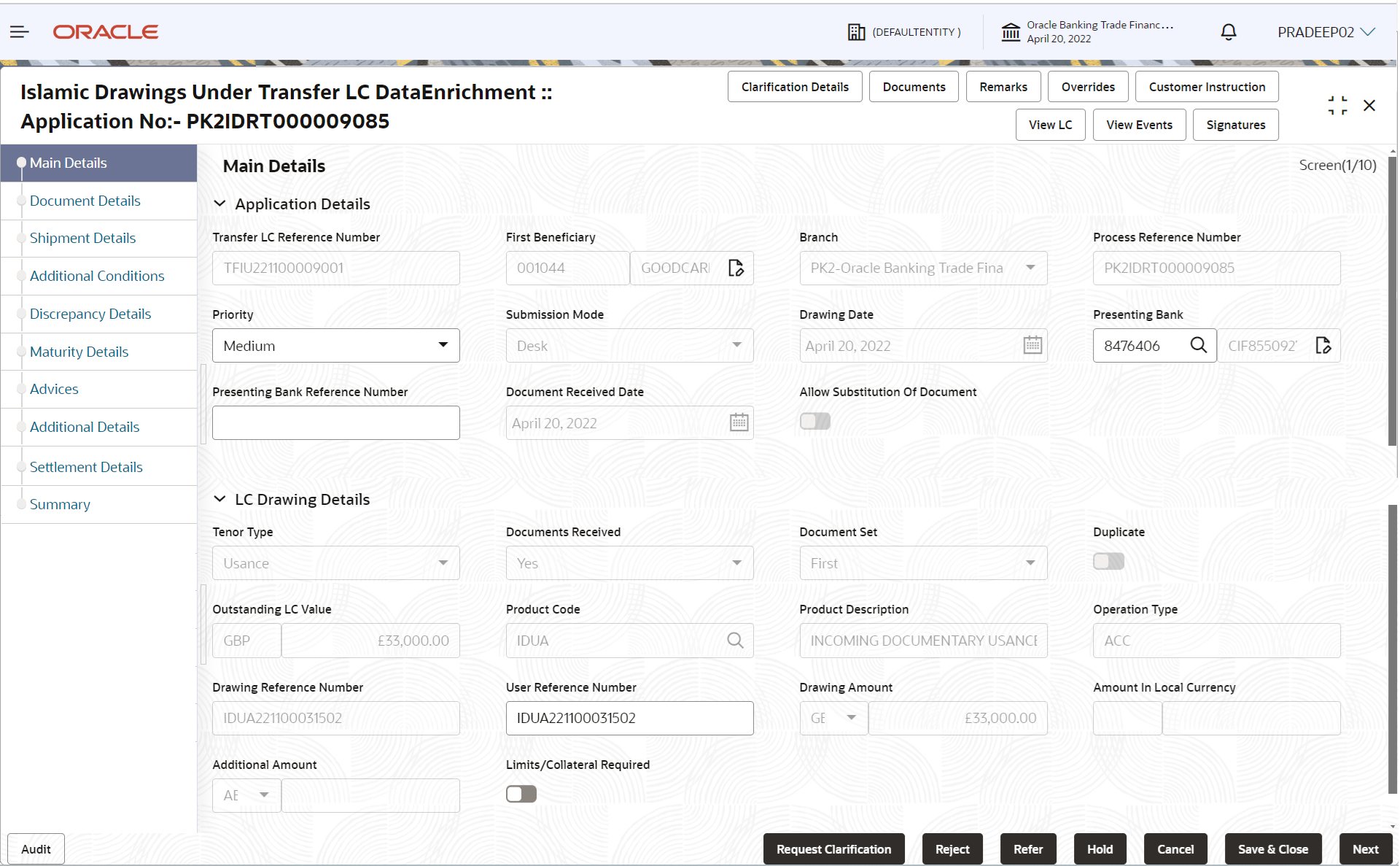
Task: Collapse the Application Details section
Action: point(219,204)
